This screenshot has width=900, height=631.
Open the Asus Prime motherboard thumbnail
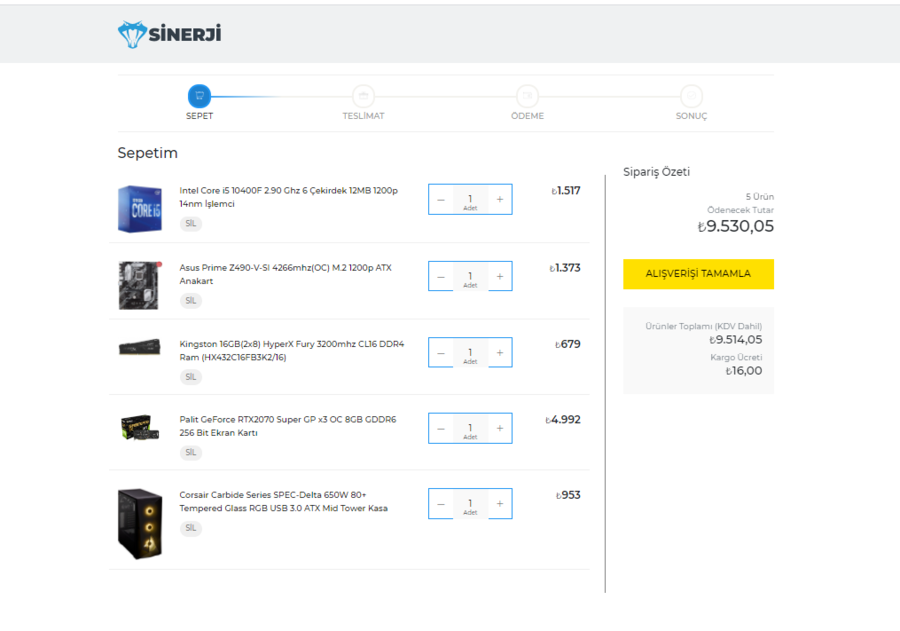tap(139, 285)
